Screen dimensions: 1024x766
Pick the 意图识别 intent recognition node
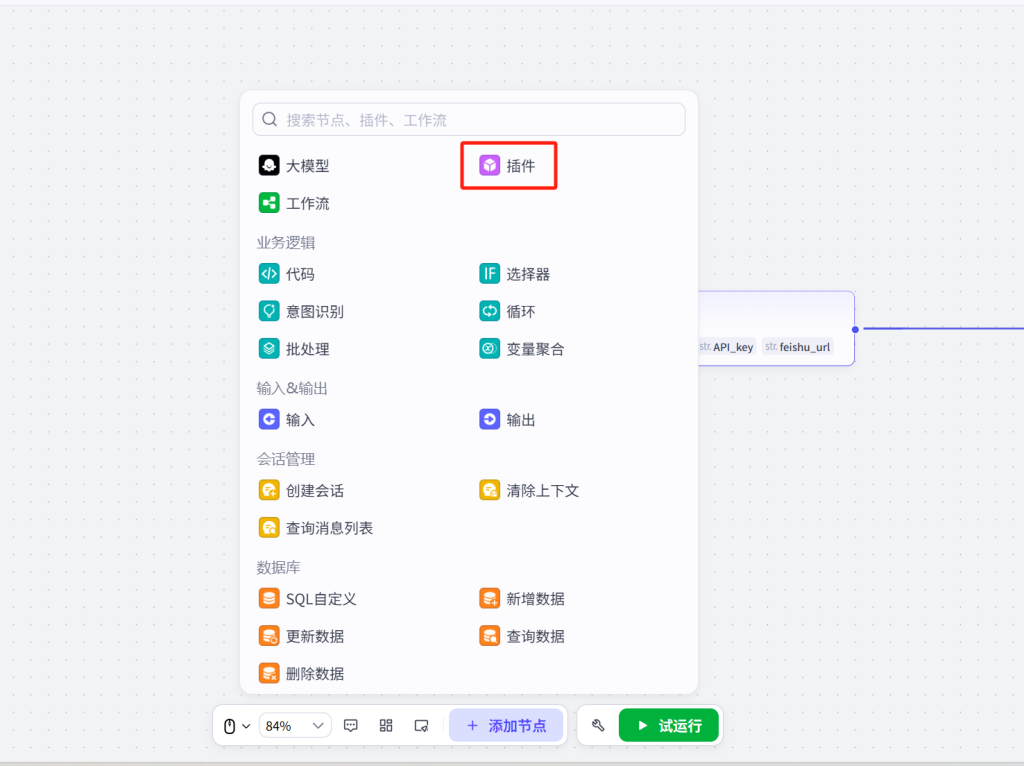pos(302,311)
